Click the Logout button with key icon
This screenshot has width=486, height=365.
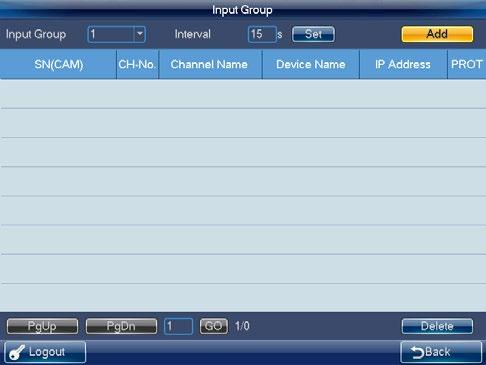[x=45, y=352]
